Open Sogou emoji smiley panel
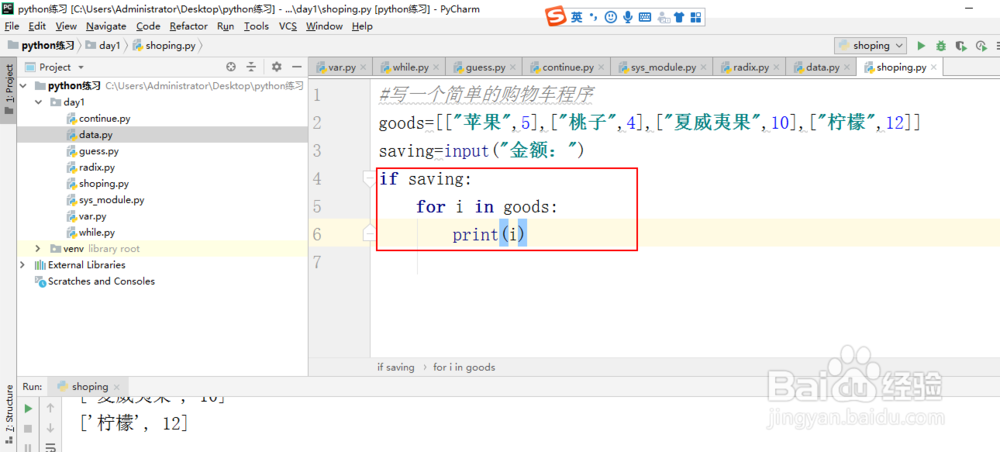The image size is (1000, 452). (x=610, y=17)
